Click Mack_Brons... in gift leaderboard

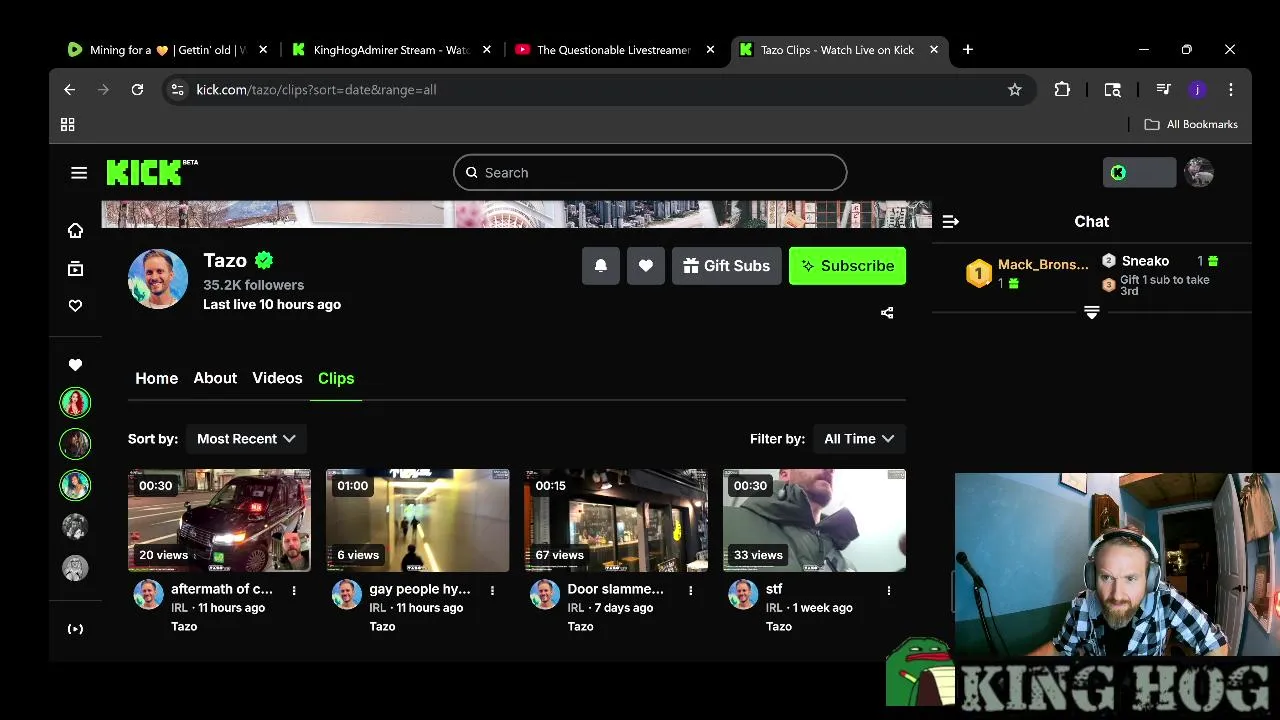(x=1043, y=265)
